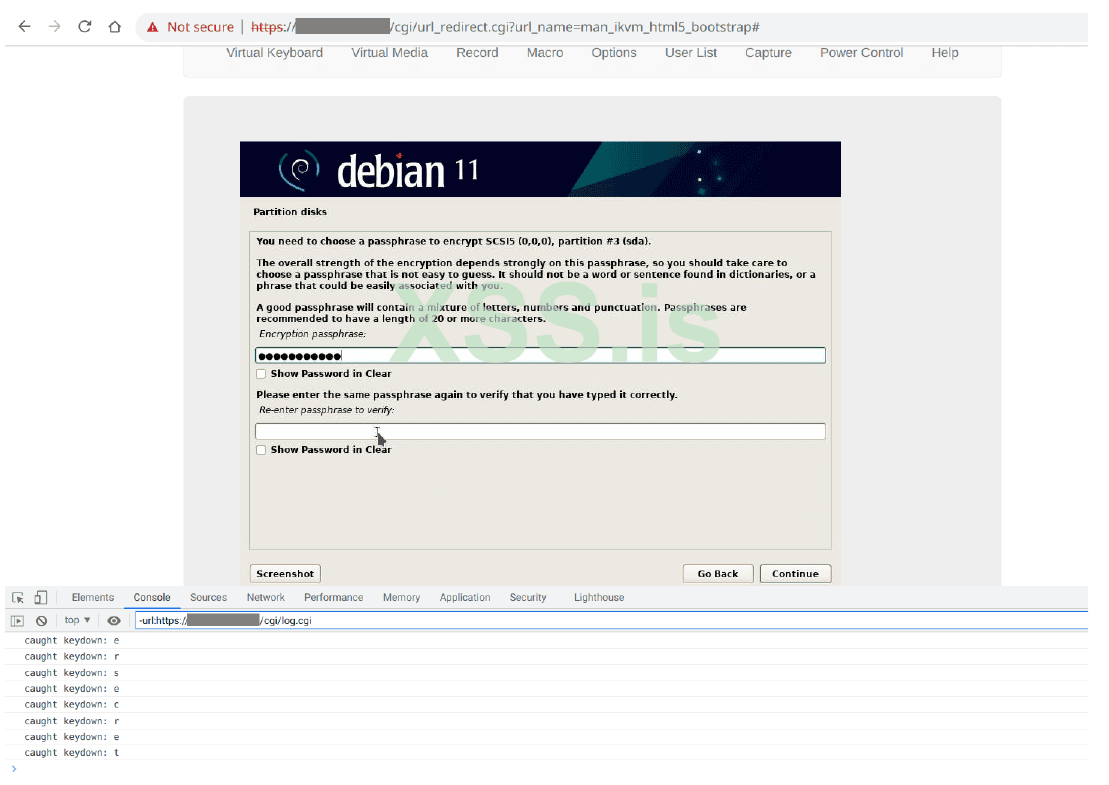Tick first Show Password in Clear checkbox
The image size is (1109, 785).
click(x=262, y=374)
